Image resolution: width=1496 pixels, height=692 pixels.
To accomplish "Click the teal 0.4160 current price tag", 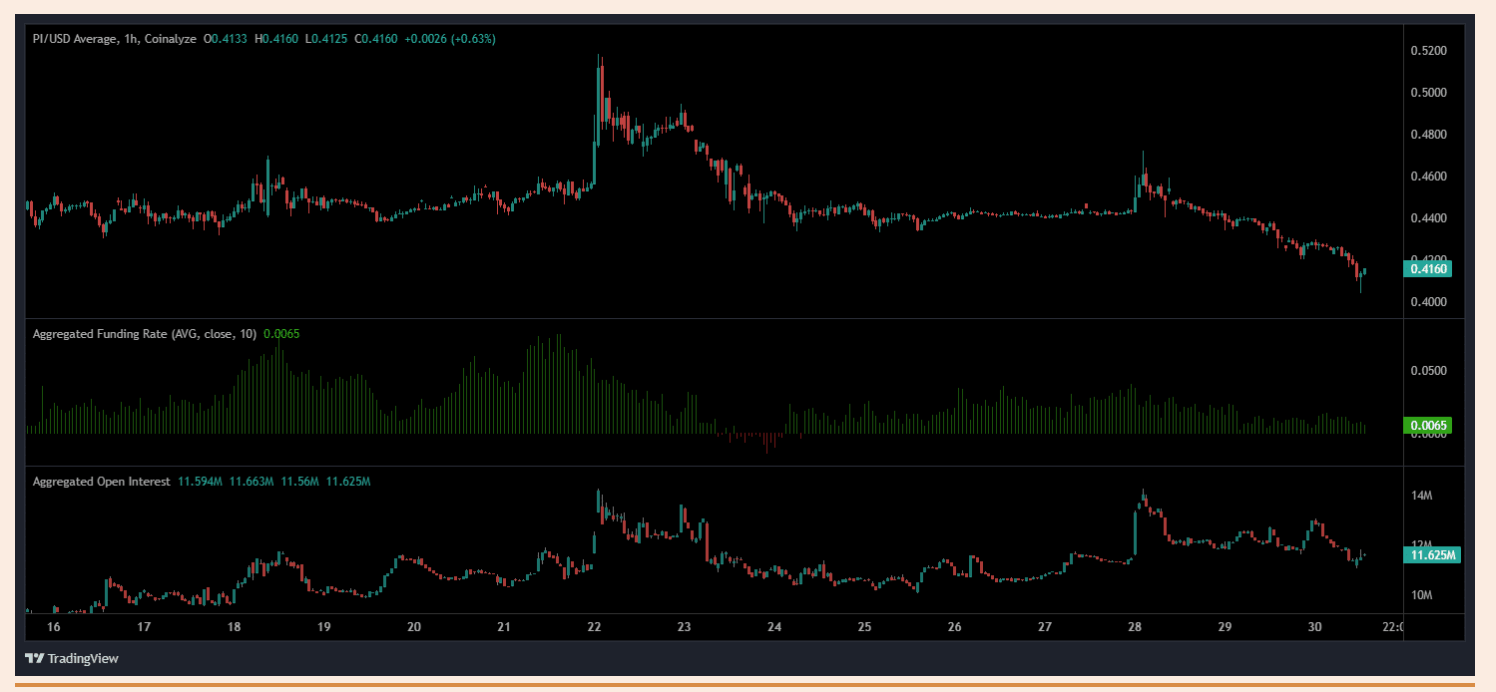I will [1429, 268].
